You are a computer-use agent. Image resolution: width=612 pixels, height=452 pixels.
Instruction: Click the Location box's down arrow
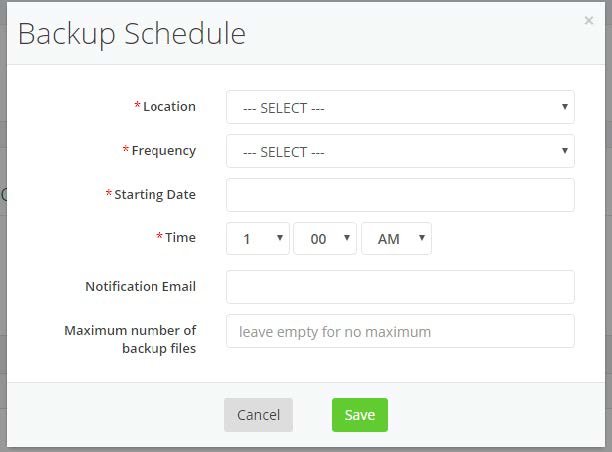pyautogui.click(x=565, y=107)
